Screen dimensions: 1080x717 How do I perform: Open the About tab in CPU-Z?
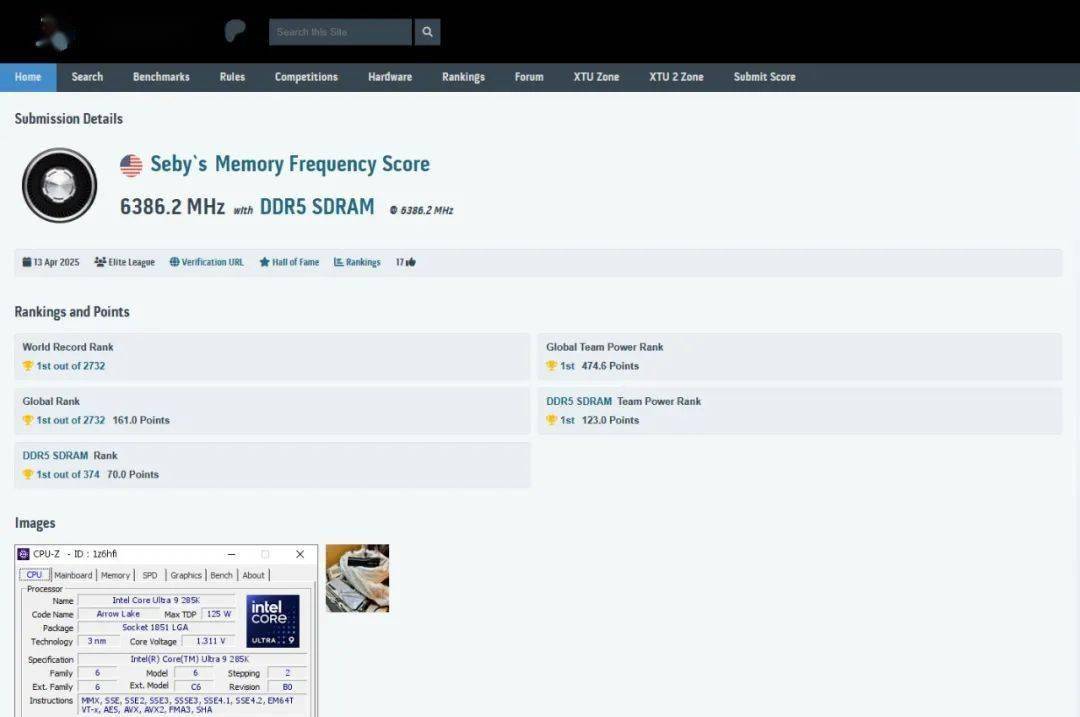click(253, 575)
